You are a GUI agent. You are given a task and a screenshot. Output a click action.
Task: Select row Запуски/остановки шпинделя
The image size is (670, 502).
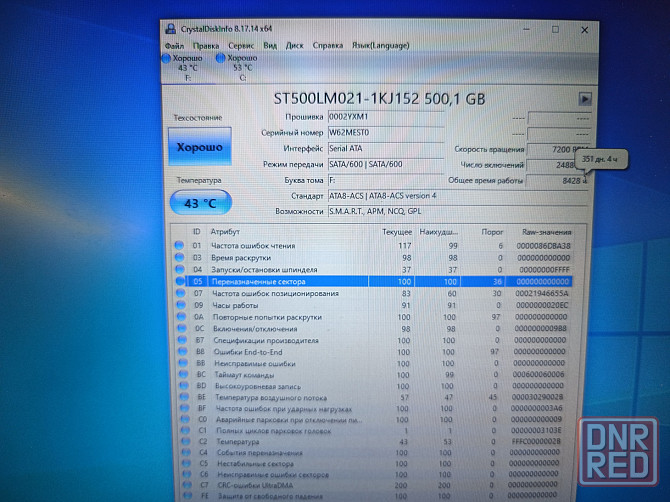coord(373,270)
